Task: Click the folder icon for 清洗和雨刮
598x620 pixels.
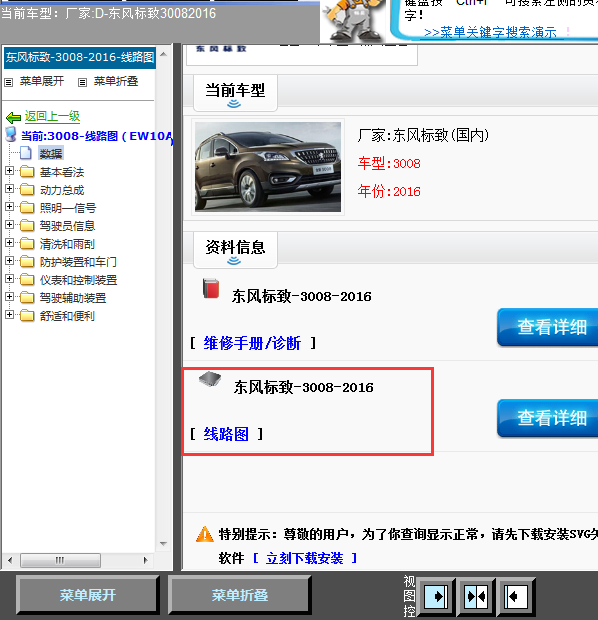Action: [x=27, y=244]
